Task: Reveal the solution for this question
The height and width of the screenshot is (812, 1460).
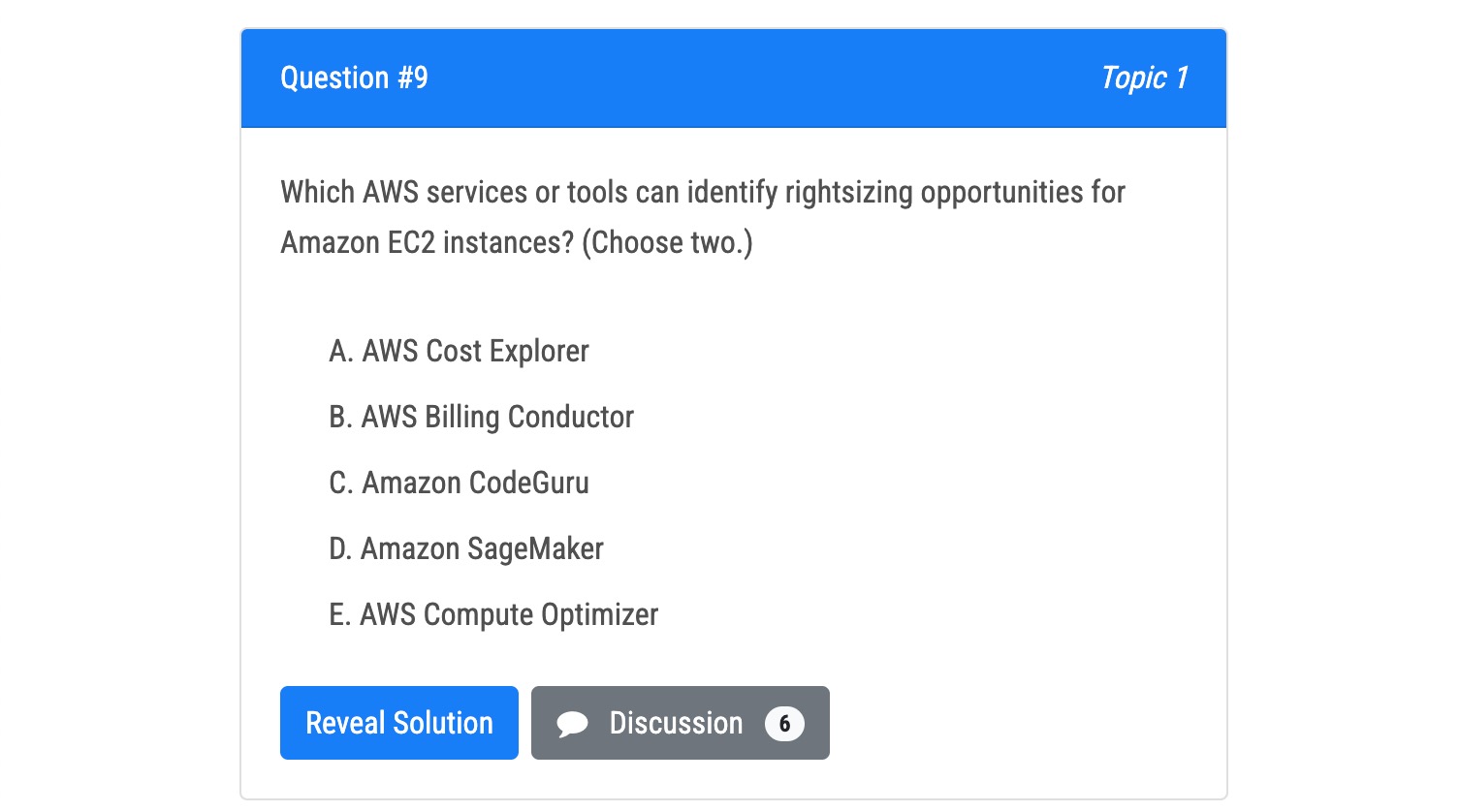Action: click(399, 723)
